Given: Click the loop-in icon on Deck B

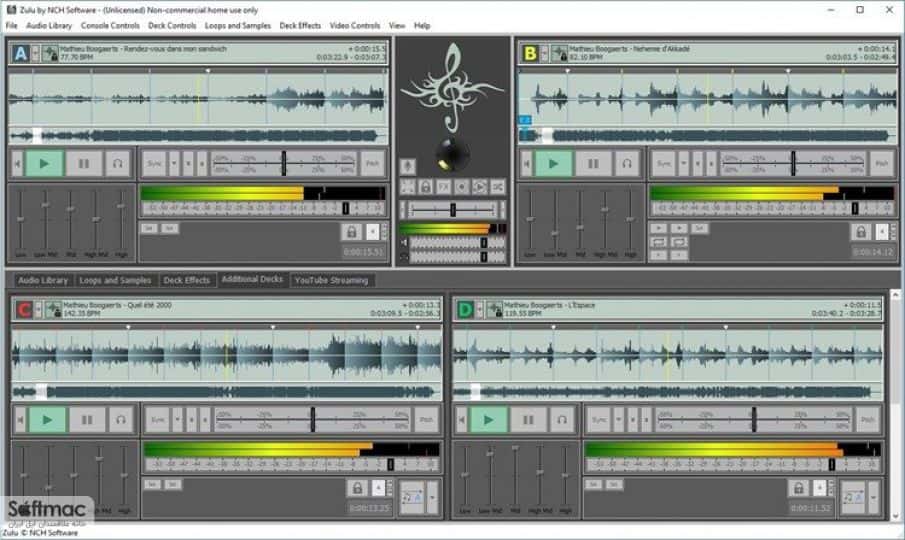Looking at the screenshot, I should point(659,242).
